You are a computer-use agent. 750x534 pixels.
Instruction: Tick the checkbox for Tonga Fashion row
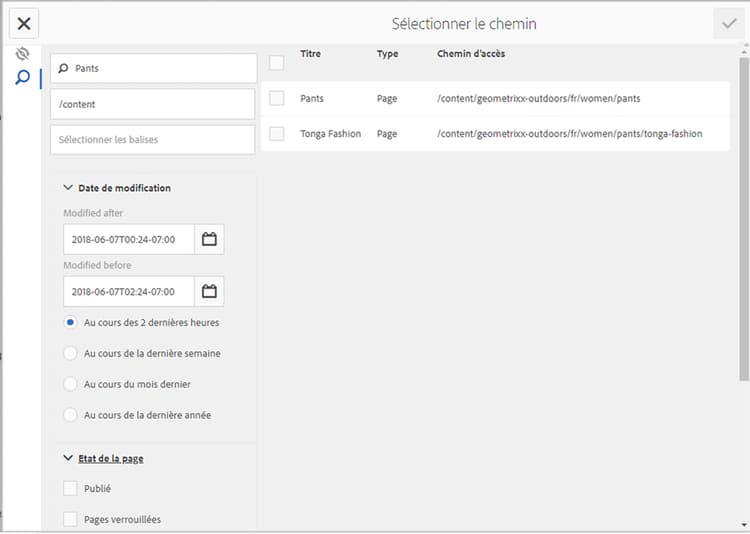277,133
